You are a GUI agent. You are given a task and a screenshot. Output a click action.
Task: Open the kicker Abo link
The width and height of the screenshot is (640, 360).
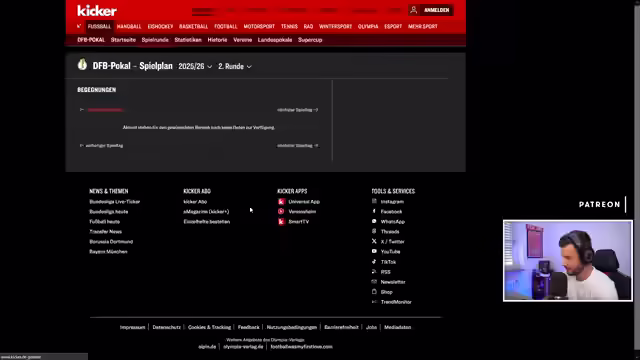195,202
